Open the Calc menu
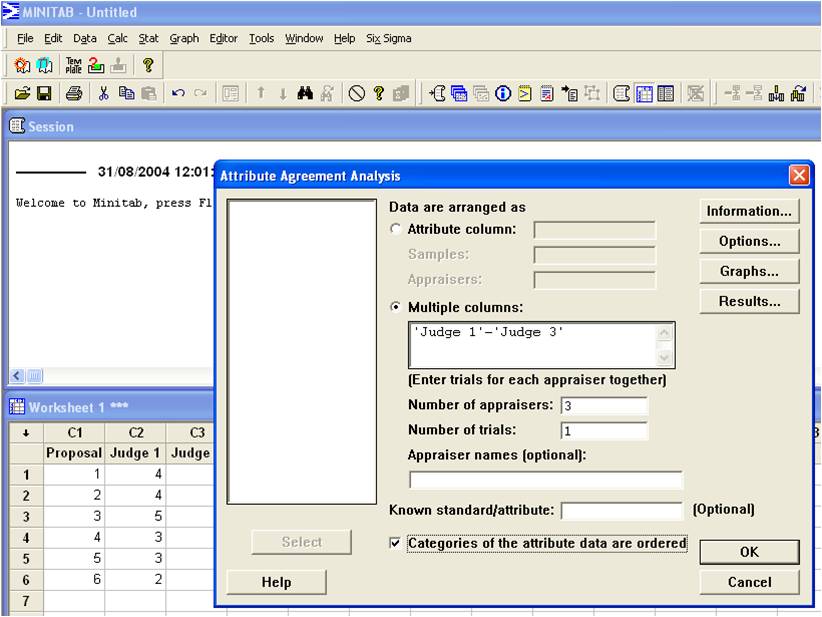The width and height of the screenshot is (822, 617). tap(117, 38)
